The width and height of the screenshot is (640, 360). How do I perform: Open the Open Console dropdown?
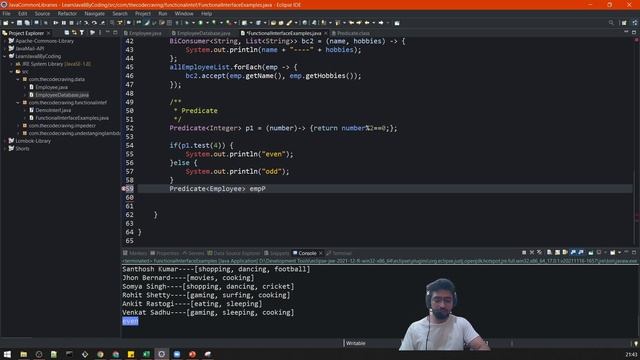tap(619, 253)
